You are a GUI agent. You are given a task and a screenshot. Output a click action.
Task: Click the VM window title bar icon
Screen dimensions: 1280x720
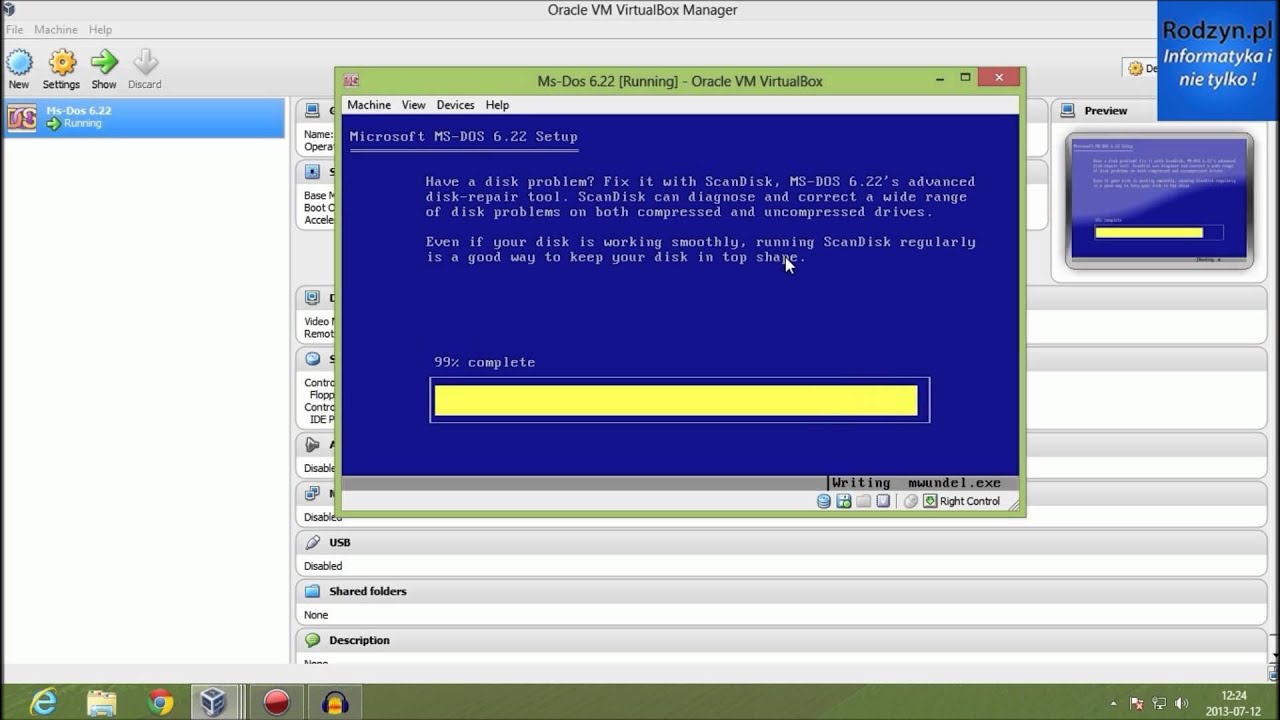point(351,81)
